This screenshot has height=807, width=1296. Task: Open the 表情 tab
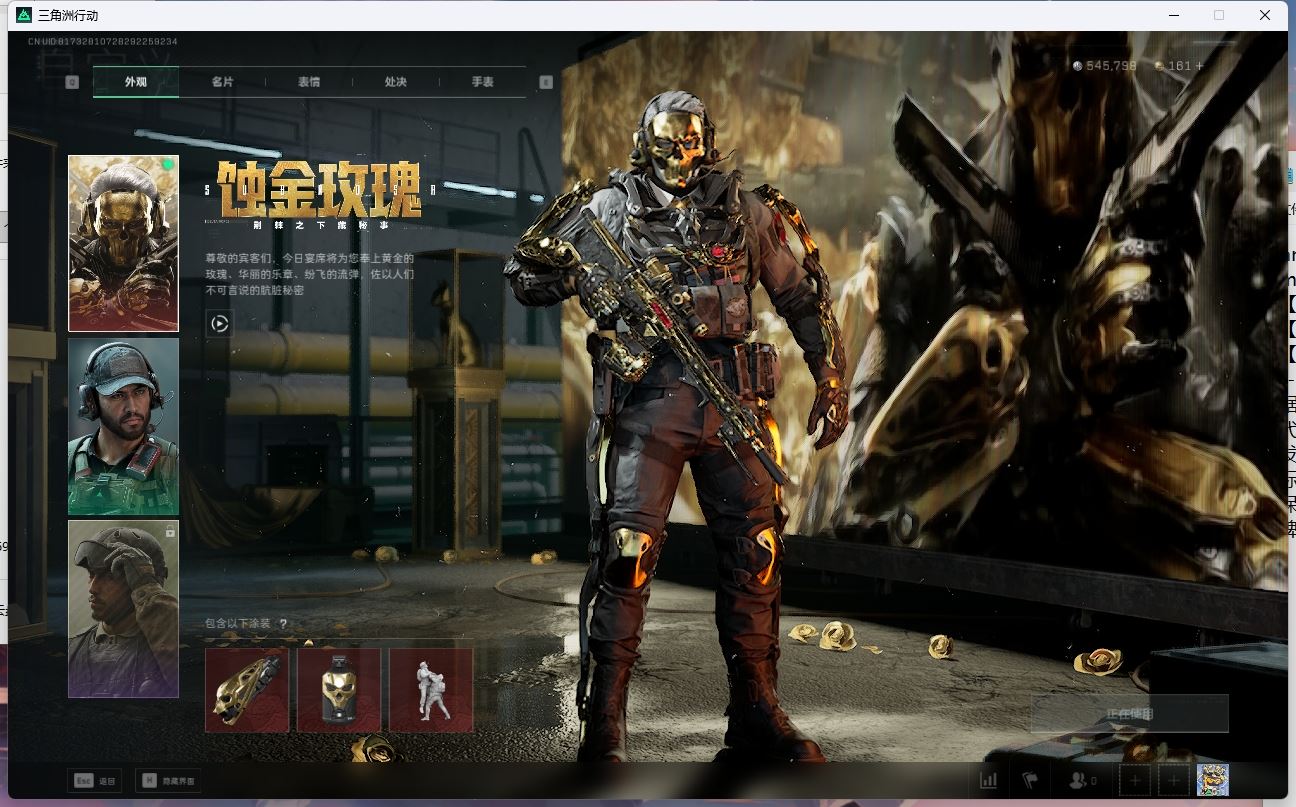pyautogui.click(x=309, y=82)
